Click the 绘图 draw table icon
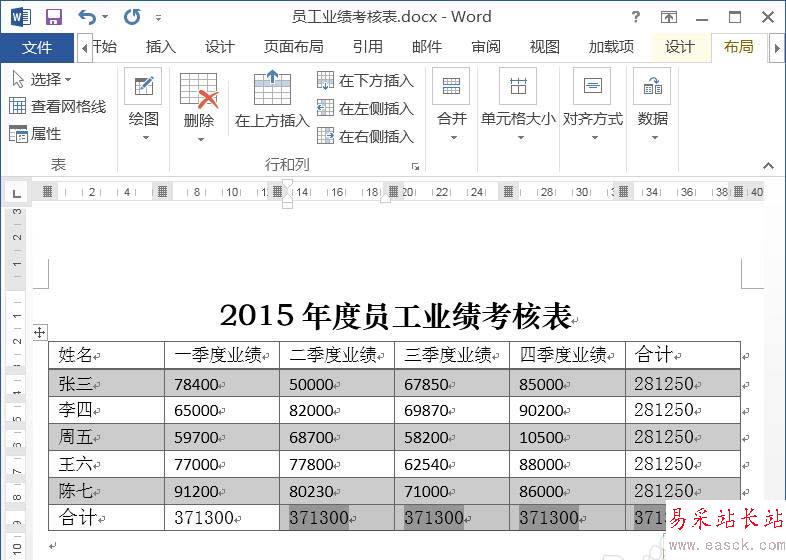Viewport: 786px width, 560px height. tap(143, 86)
